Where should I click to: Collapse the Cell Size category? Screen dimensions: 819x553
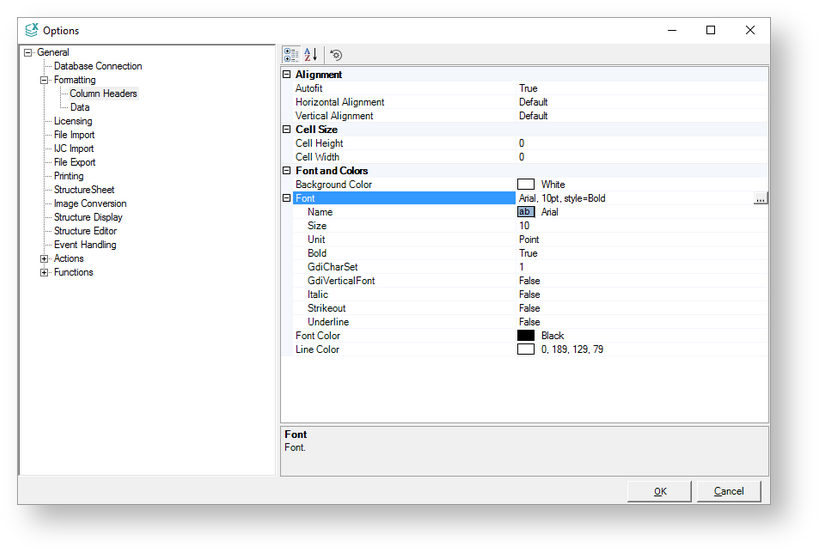[287, 130]
